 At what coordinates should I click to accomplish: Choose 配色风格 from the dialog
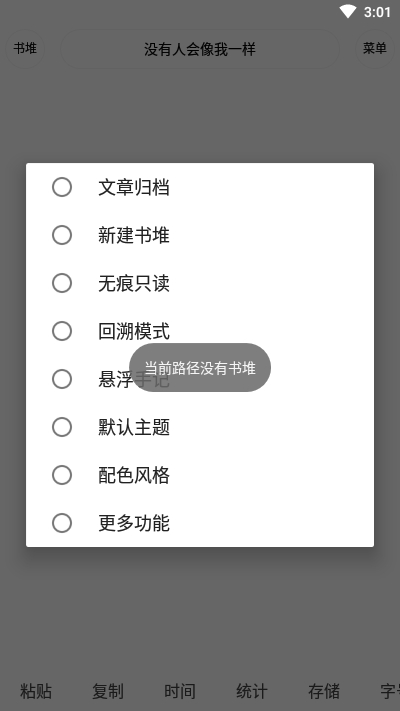[200, 476]
